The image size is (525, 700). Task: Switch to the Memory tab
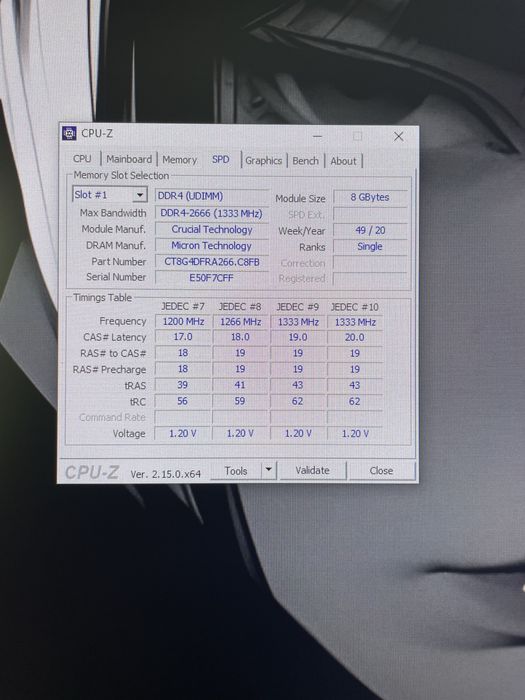(179, 160)
